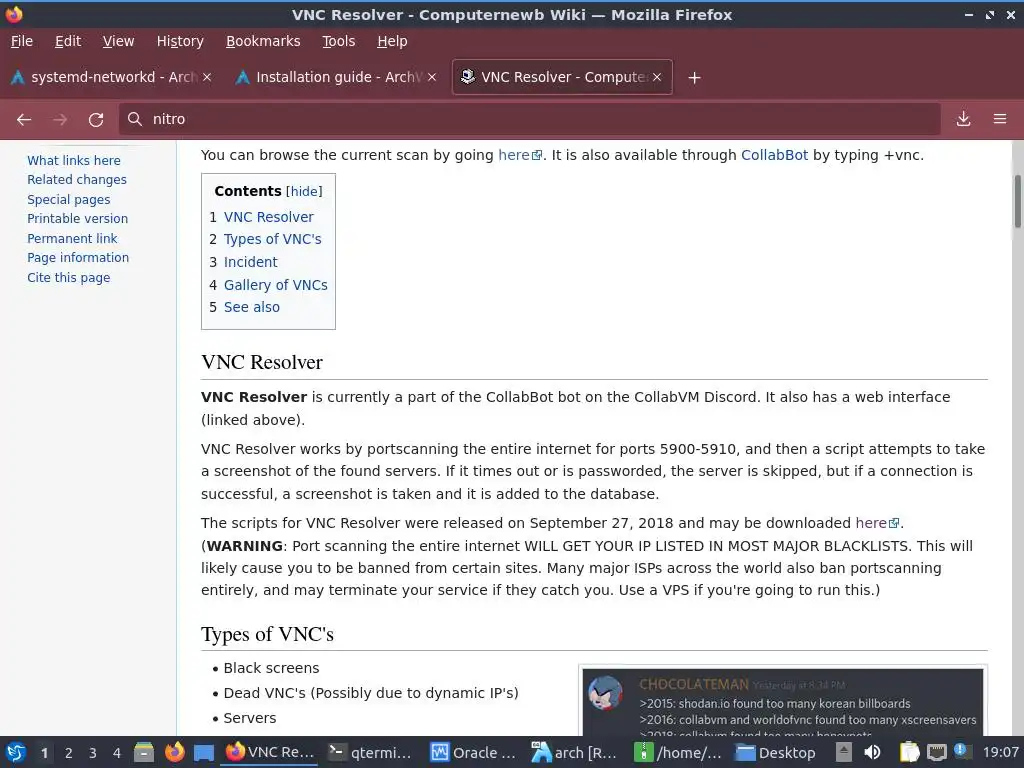This screenshot has width=1024, height=768.
Task: Click the notification info tray icon
Action: [x=962, y=751]
